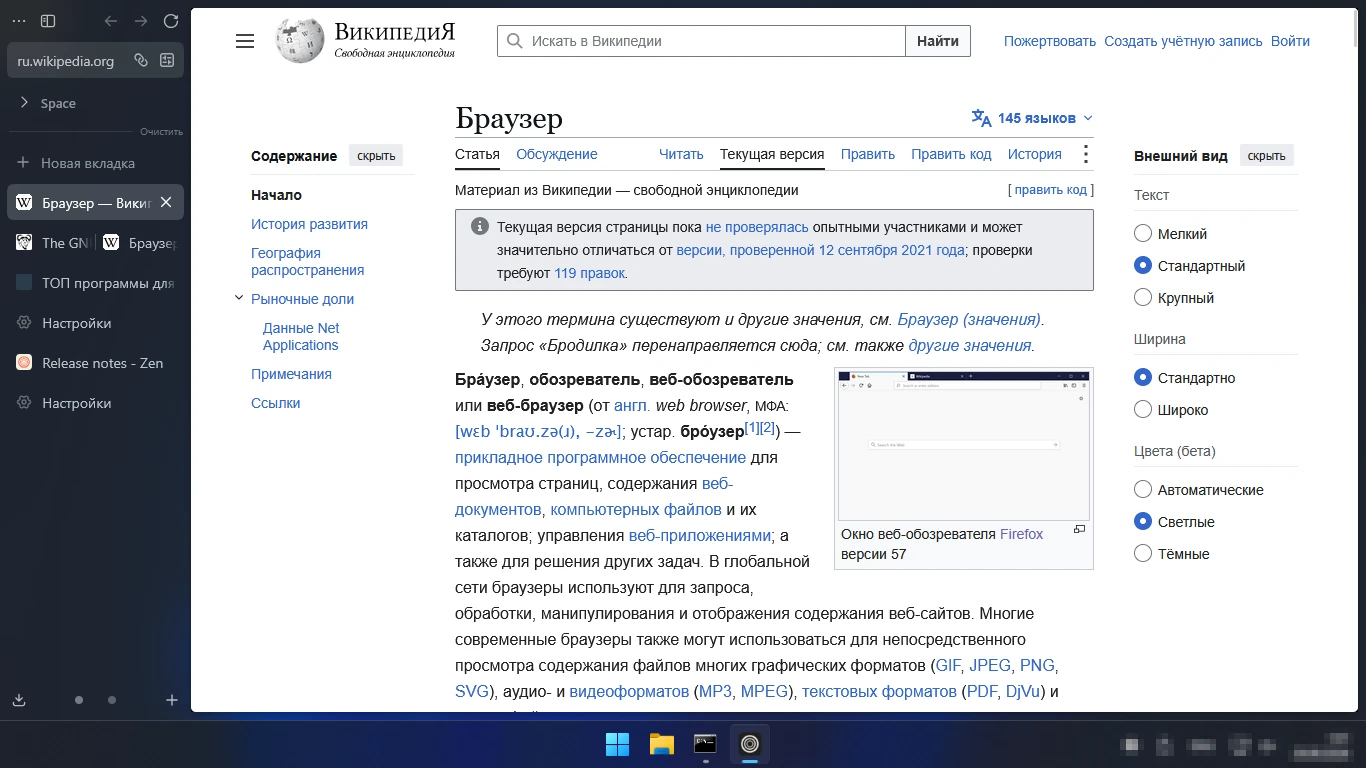Click the magnifier icon in the search field
1366x768 pixels.
click(x=514, y=41)
